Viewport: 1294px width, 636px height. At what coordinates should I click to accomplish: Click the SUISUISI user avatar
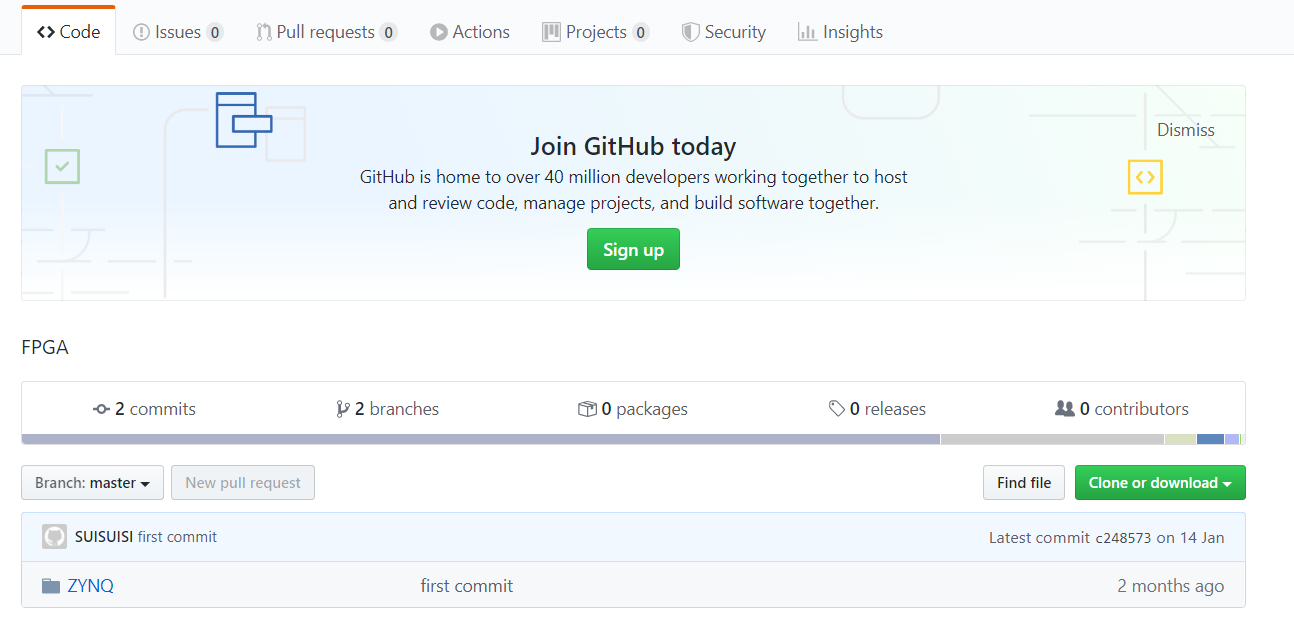(x=54, y=537)
